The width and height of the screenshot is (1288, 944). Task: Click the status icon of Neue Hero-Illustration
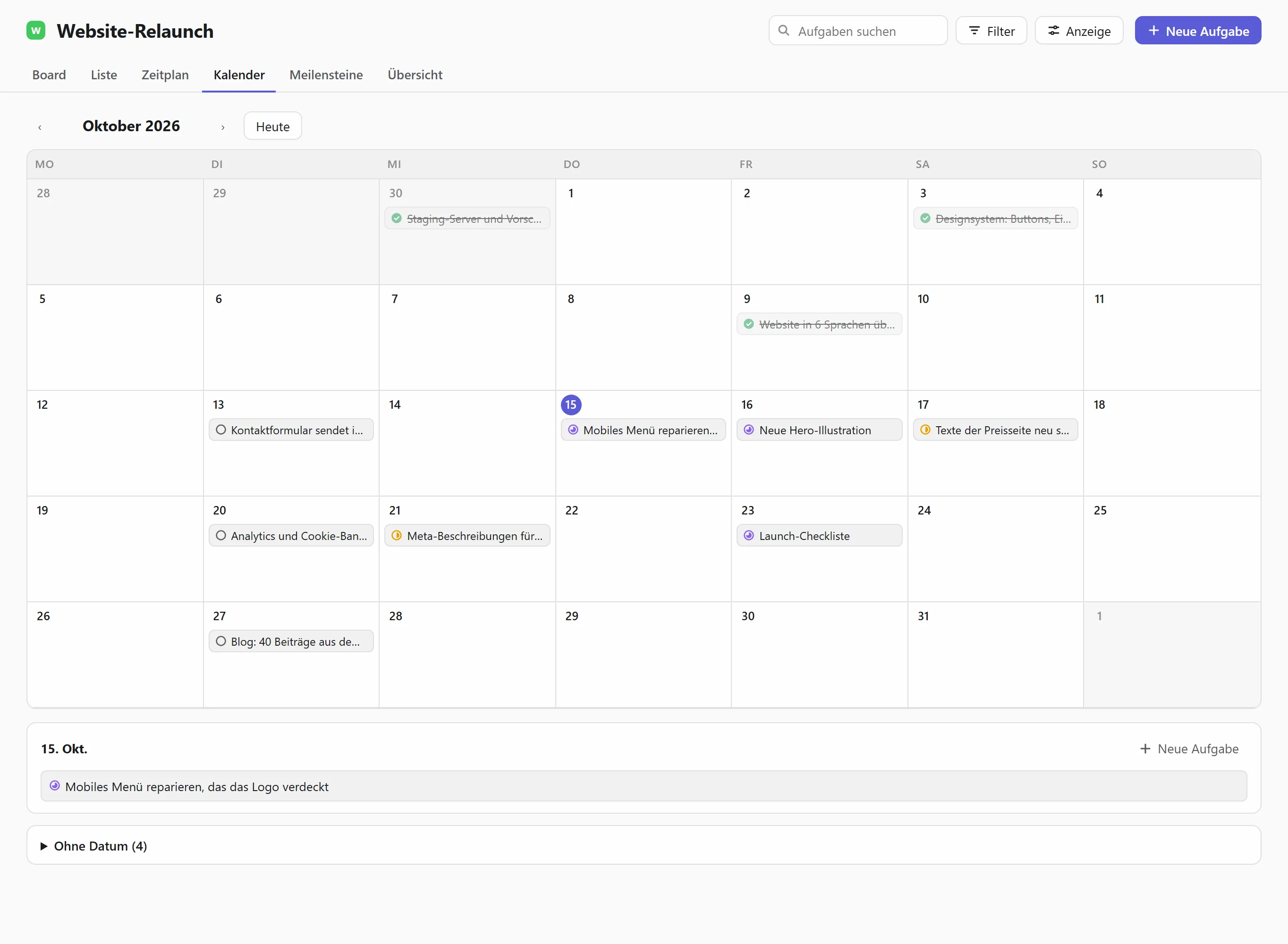(x=748, y=430)
